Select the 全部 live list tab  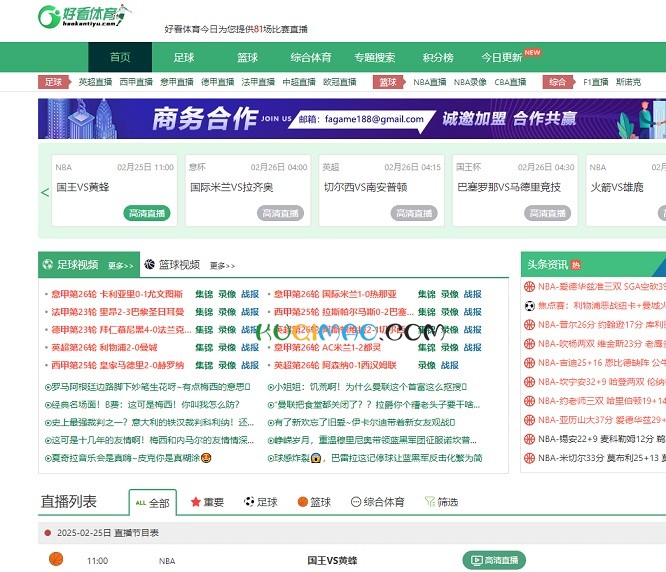pos(152,503)
